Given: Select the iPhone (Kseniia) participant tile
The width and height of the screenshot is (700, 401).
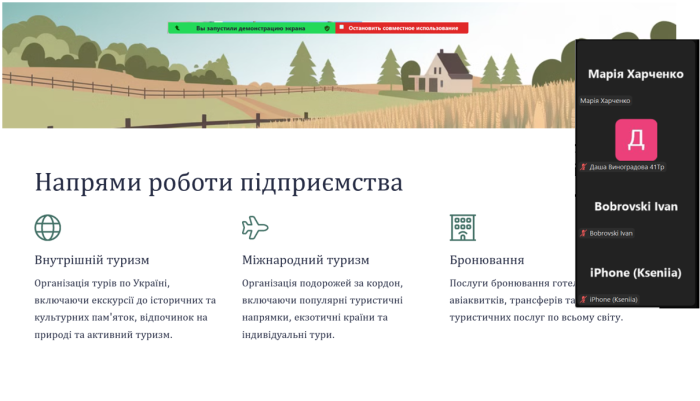Looking at the screenshot, I should click(x=636, y=273).
